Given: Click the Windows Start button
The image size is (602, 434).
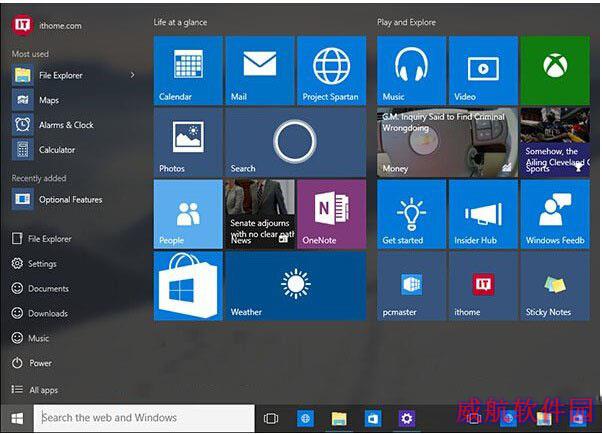Looking at the screenshot, I should 17,418.
